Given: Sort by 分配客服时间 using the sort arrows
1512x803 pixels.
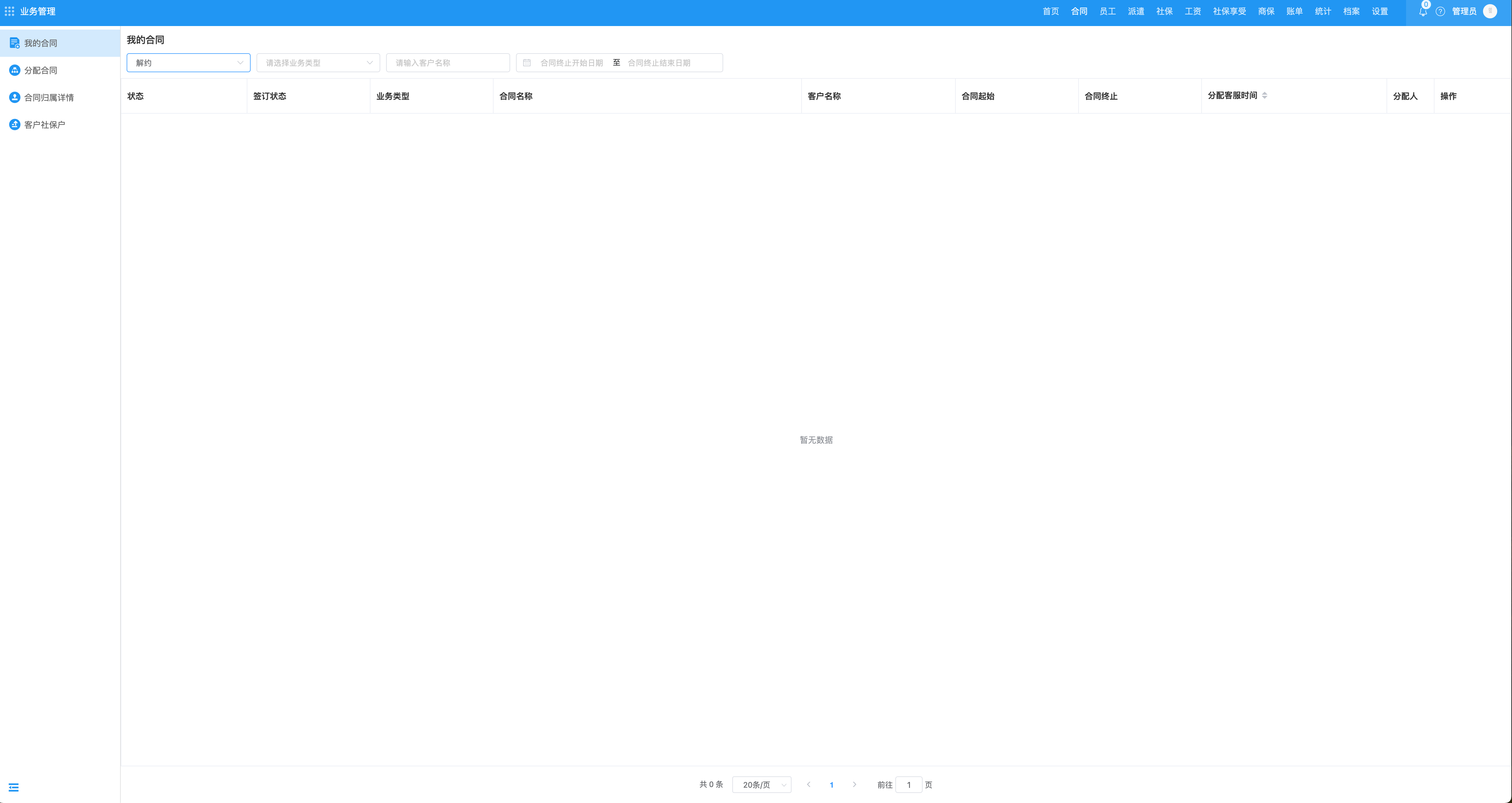Looking at the screenshot, I should click(x=1264, y=95).
